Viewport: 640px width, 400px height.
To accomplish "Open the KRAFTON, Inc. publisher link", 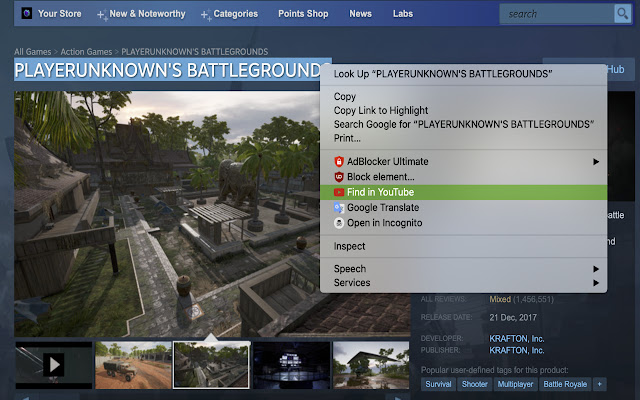I will coord(517,351).
